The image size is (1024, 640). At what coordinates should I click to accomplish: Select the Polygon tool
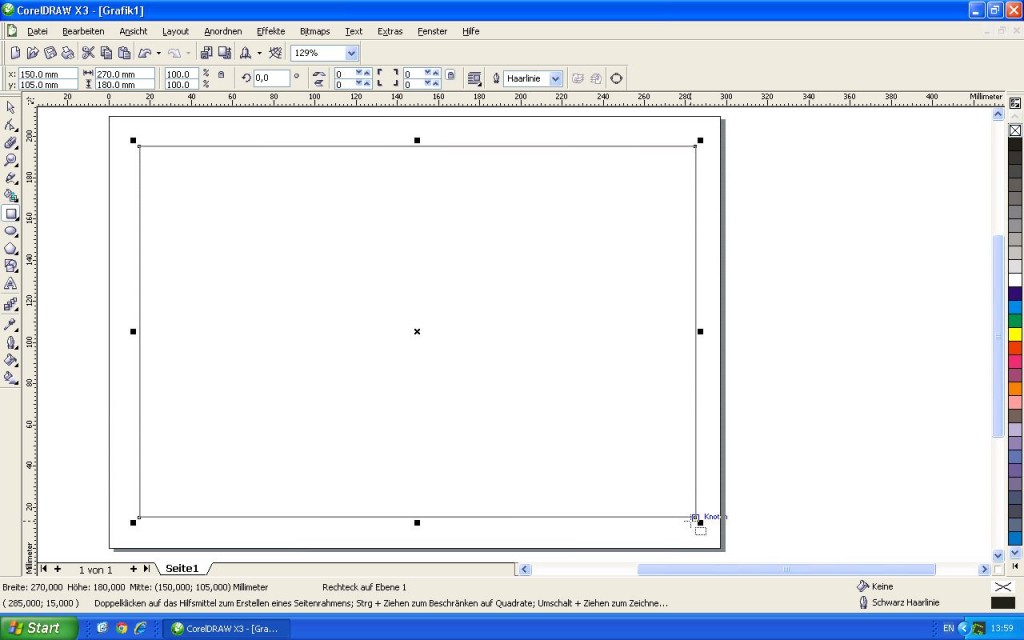tap(10, 249)
